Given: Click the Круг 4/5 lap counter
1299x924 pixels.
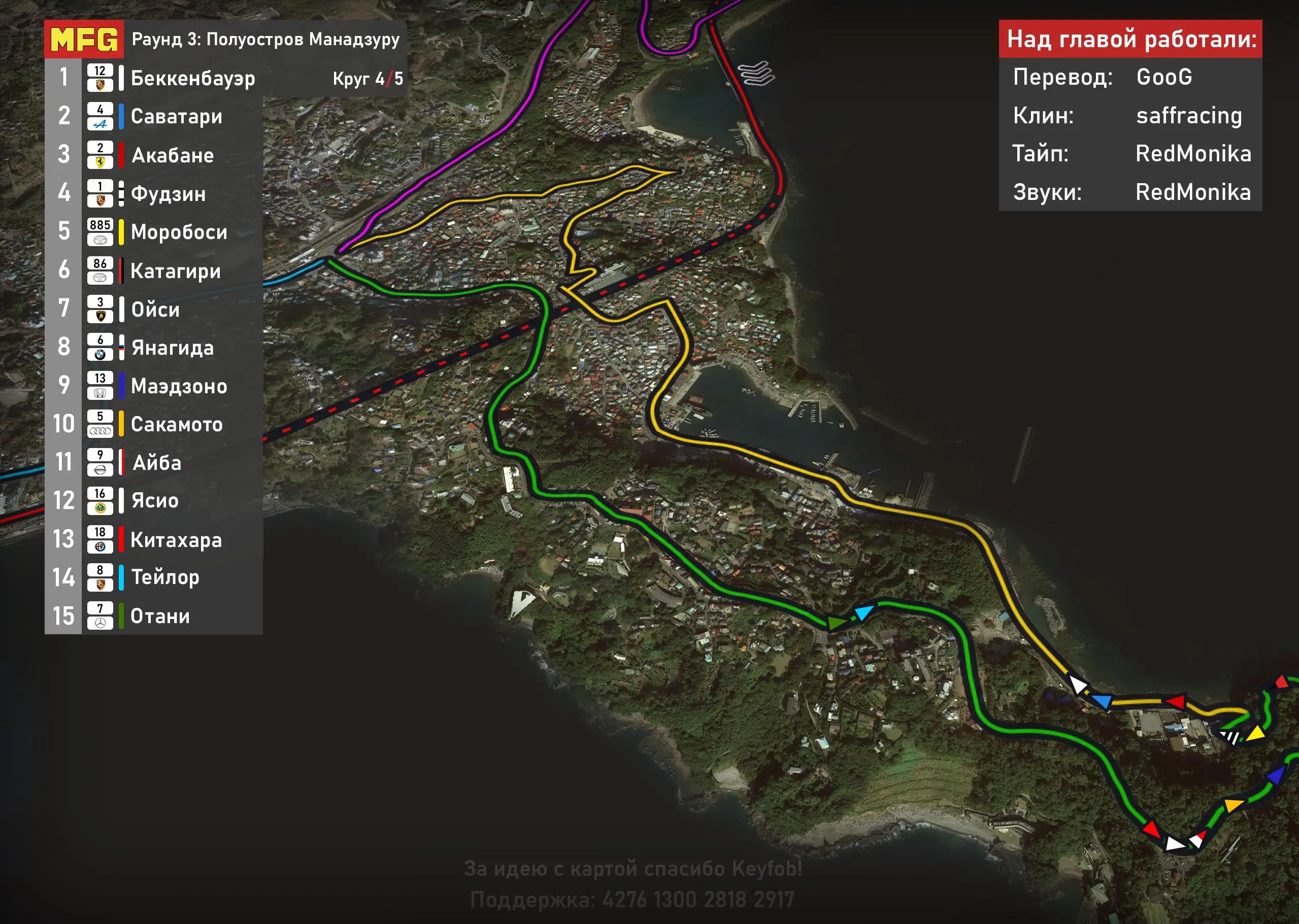Looking at the screenshot, I should tap(368, 79).
